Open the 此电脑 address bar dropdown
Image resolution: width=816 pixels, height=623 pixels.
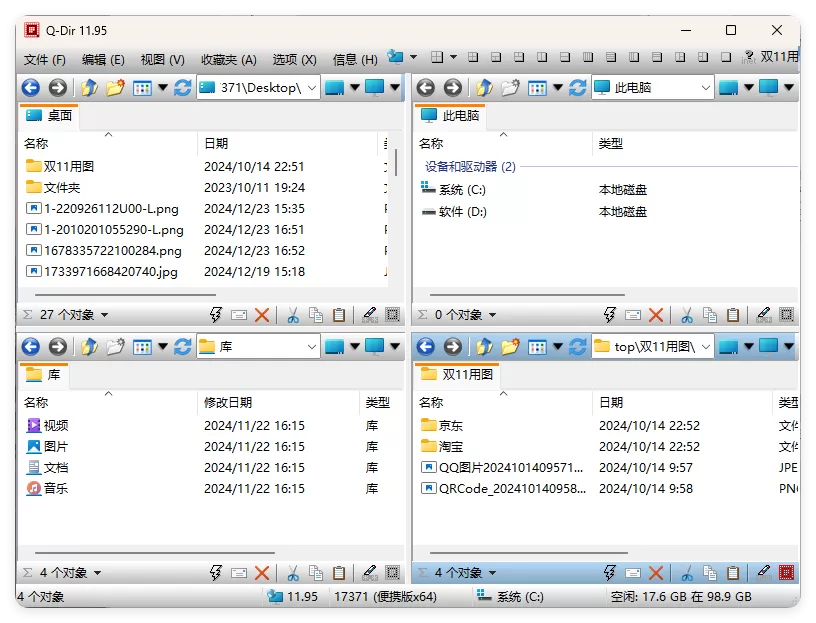707,87
